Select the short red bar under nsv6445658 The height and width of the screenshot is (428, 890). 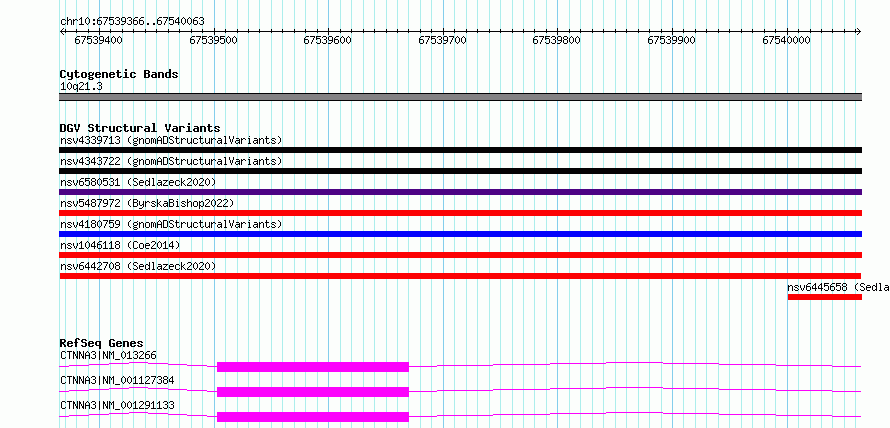(825, 297)
